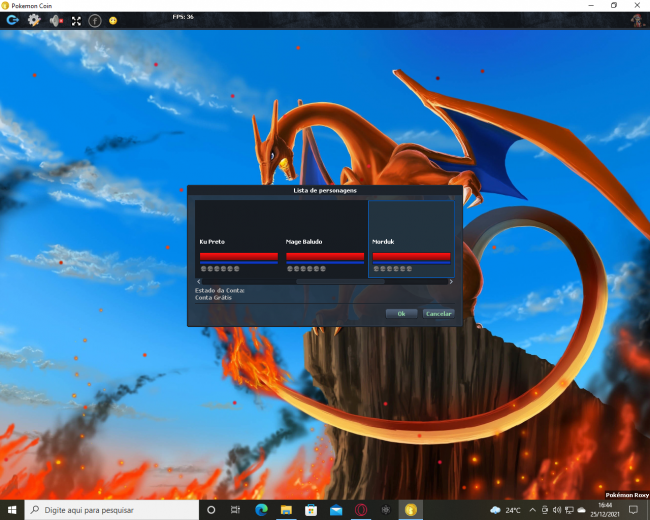This screenshot has height=520, width=650.
Task: Click Mage Baludo's red health bar
Action: pos(325,256)
